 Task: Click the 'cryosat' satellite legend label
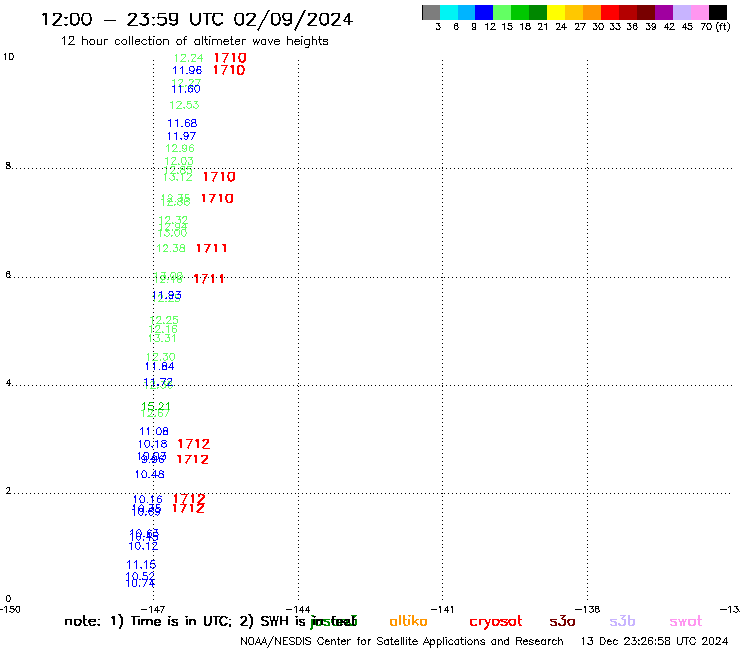tap(496, 622)
